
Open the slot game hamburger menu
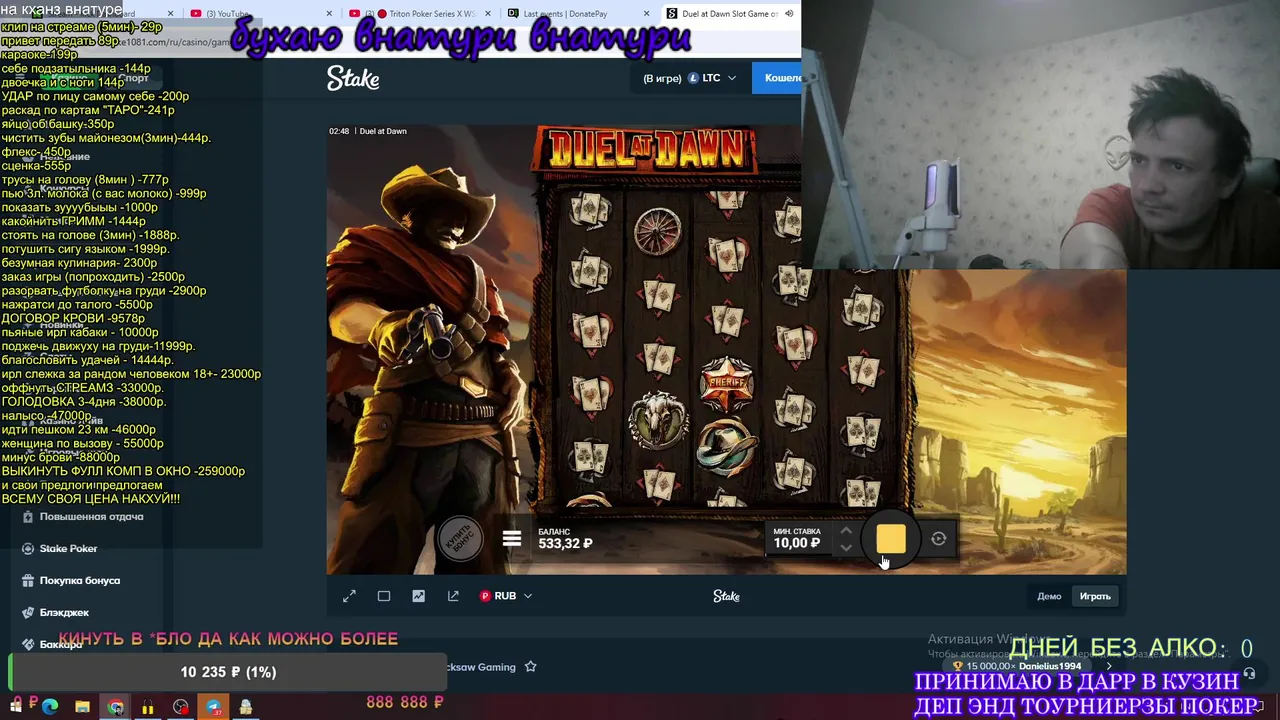click(512, 539)
